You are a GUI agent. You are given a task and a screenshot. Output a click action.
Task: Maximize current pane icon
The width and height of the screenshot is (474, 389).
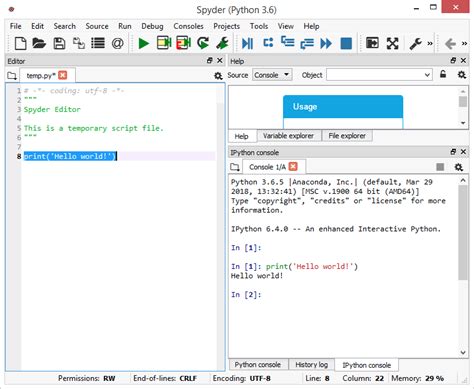pyautogui.click(x=372, y=43)
